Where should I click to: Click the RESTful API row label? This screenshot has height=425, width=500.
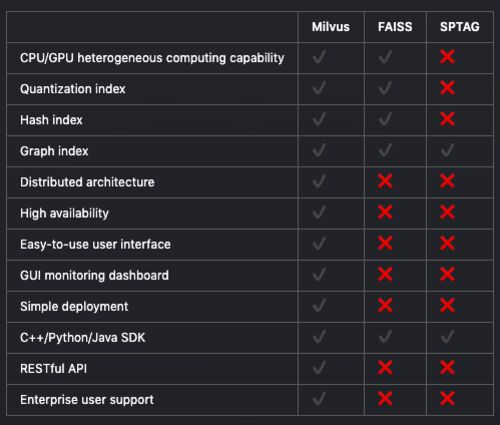[x=53, y=369]
